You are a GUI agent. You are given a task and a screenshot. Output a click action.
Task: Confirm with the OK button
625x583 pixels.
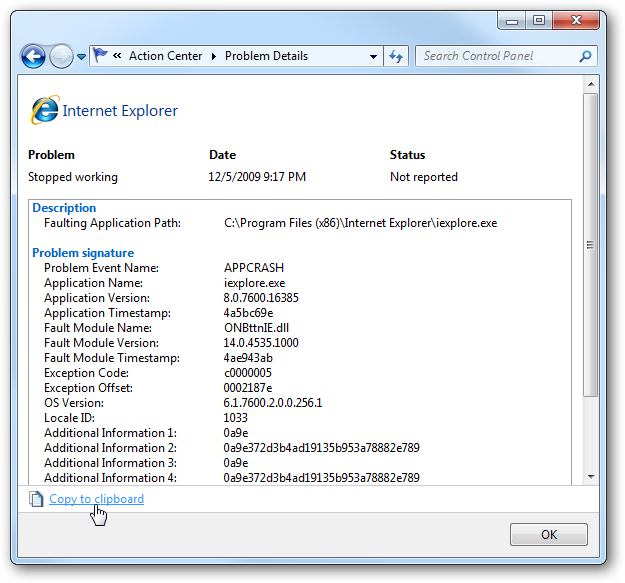(x=548, y=534)
